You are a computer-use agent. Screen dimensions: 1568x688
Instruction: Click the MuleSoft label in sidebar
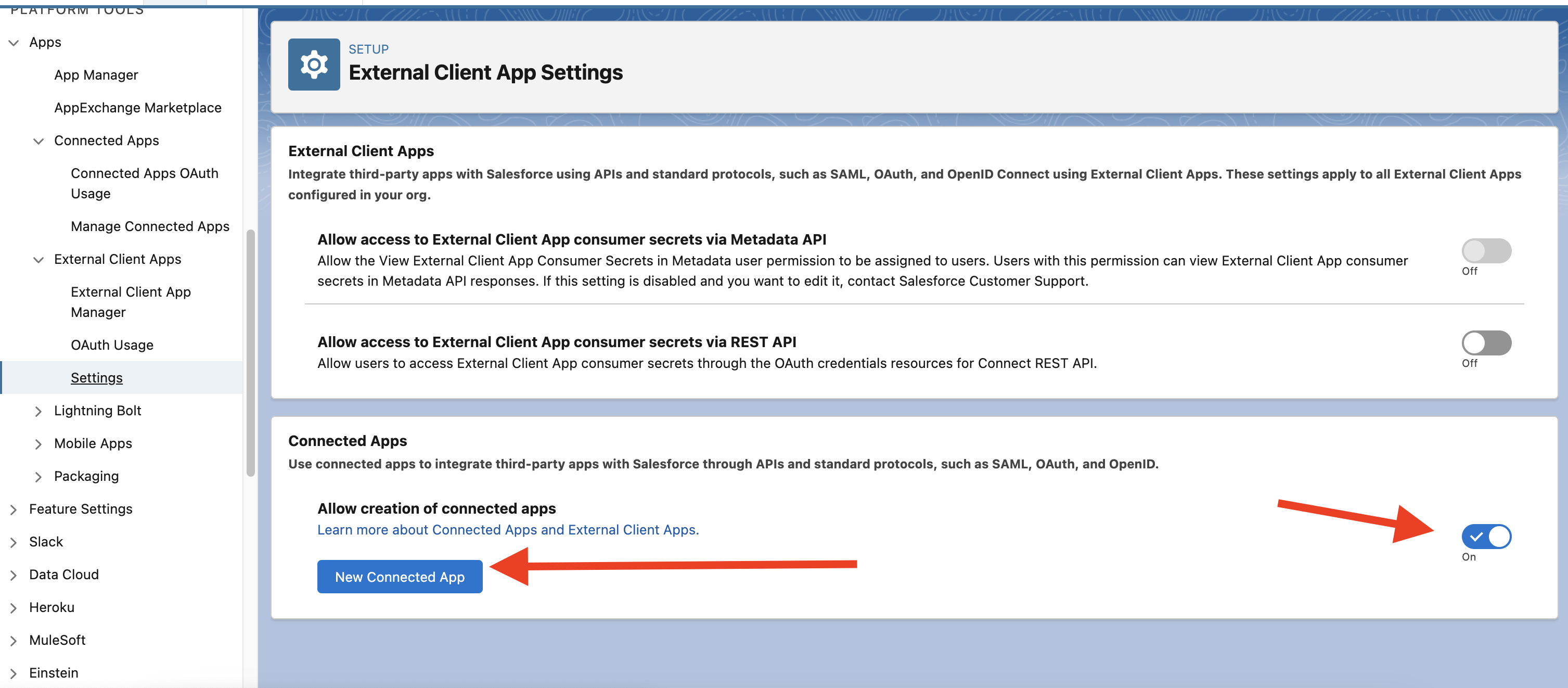tap(57, 641)
